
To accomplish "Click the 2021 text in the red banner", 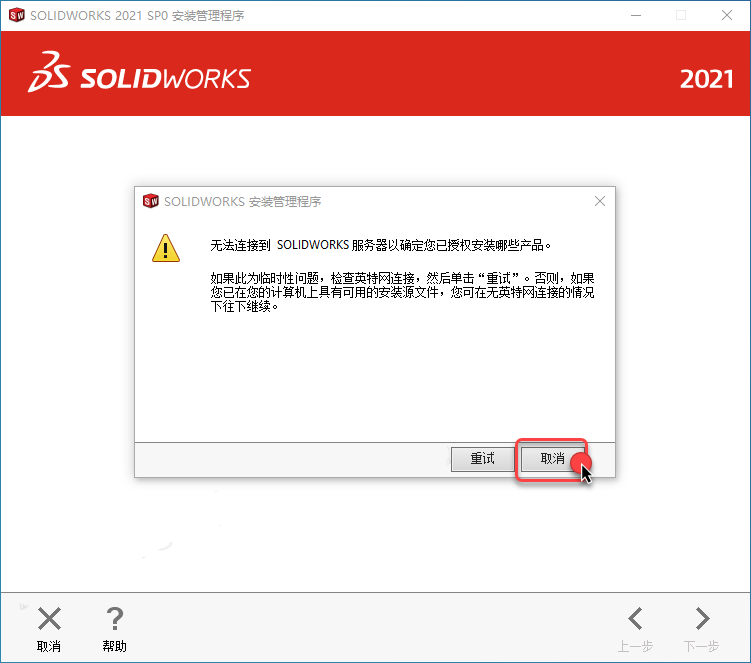I will [706, 79].
